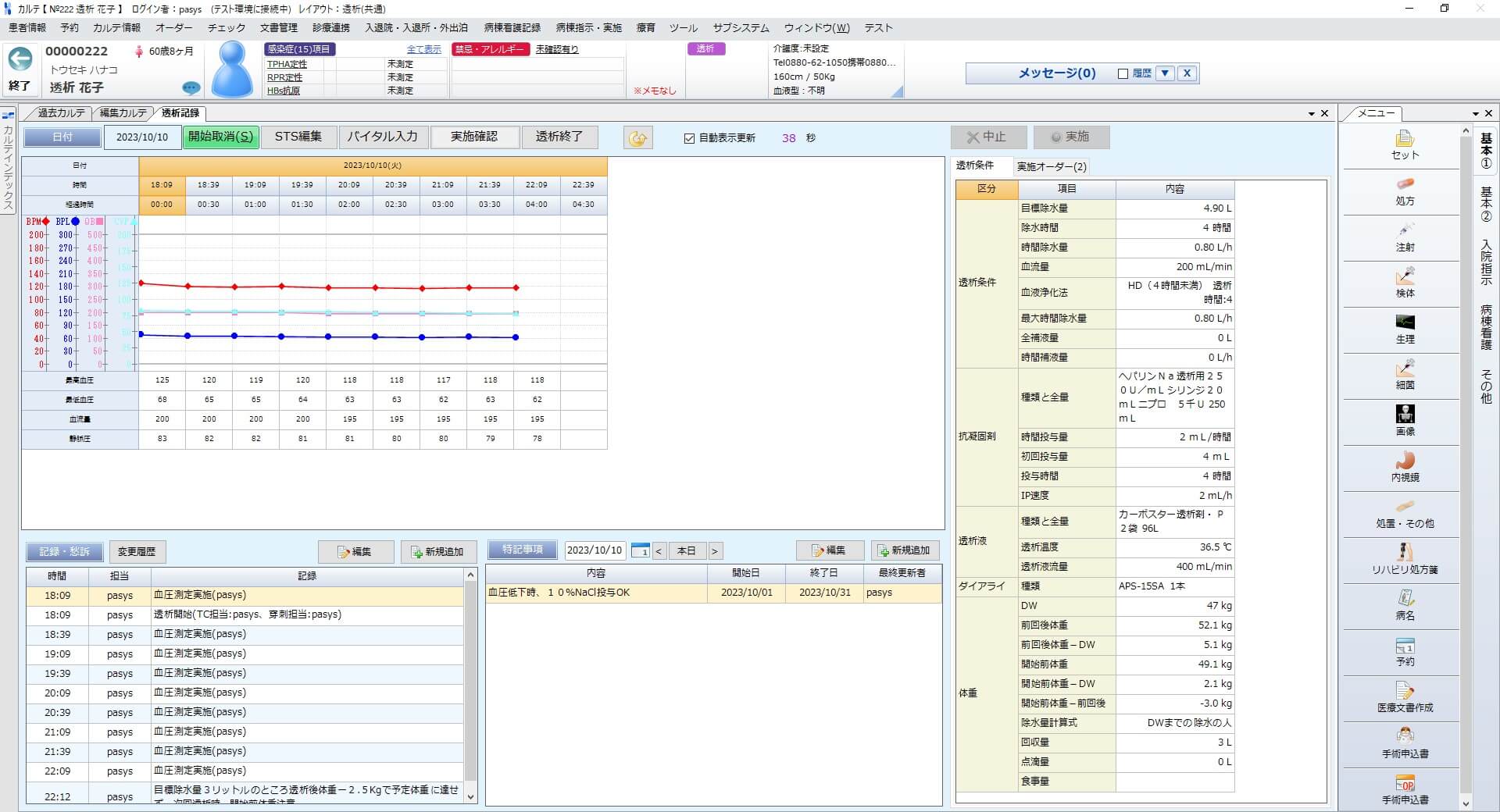1500x812 pixels.
Task: Expand the message bar dropdown arrow
Action: [1165, 73]
